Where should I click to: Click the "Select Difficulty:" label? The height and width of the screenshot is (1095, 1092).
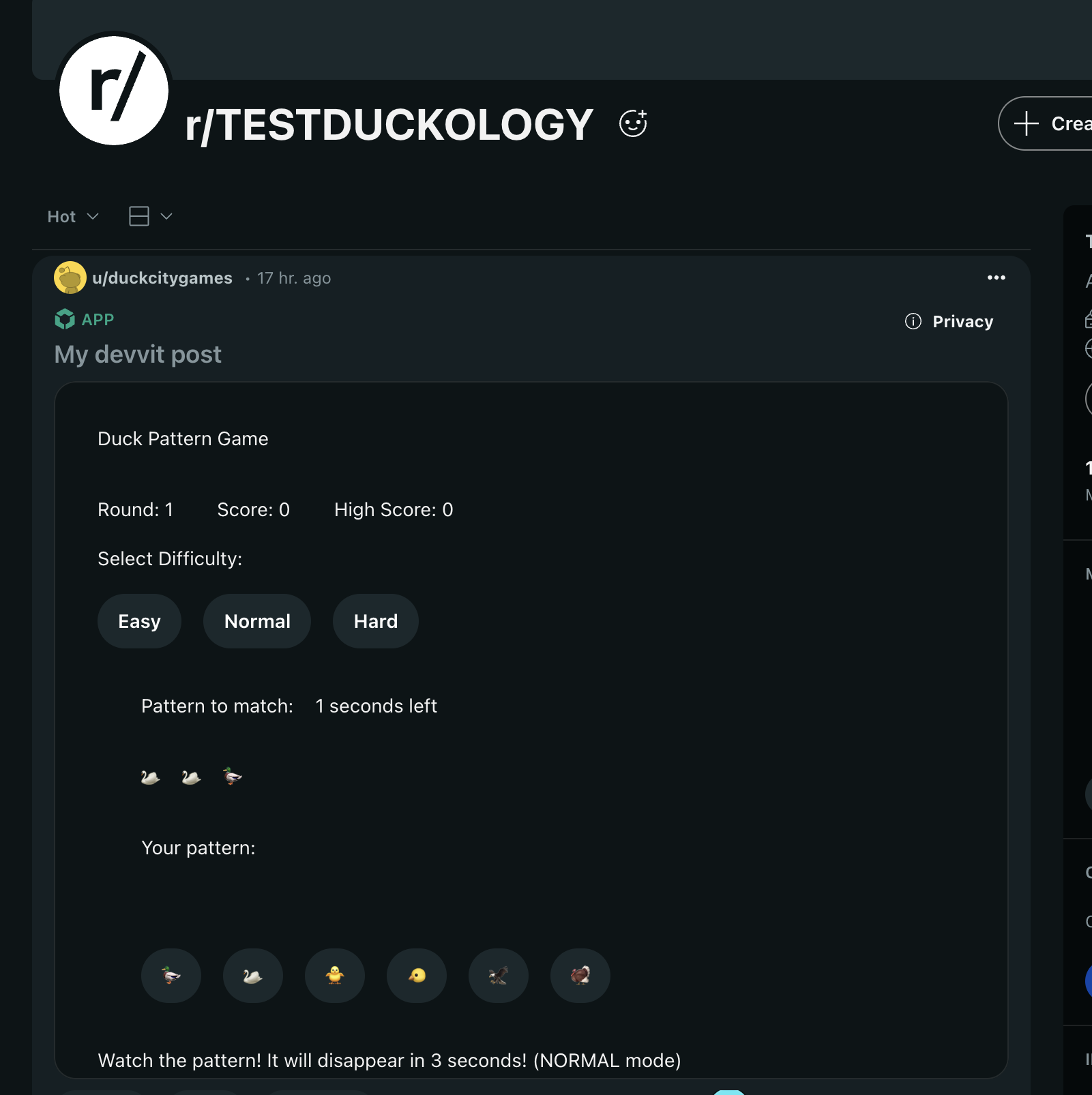click(x=170, y=558)
